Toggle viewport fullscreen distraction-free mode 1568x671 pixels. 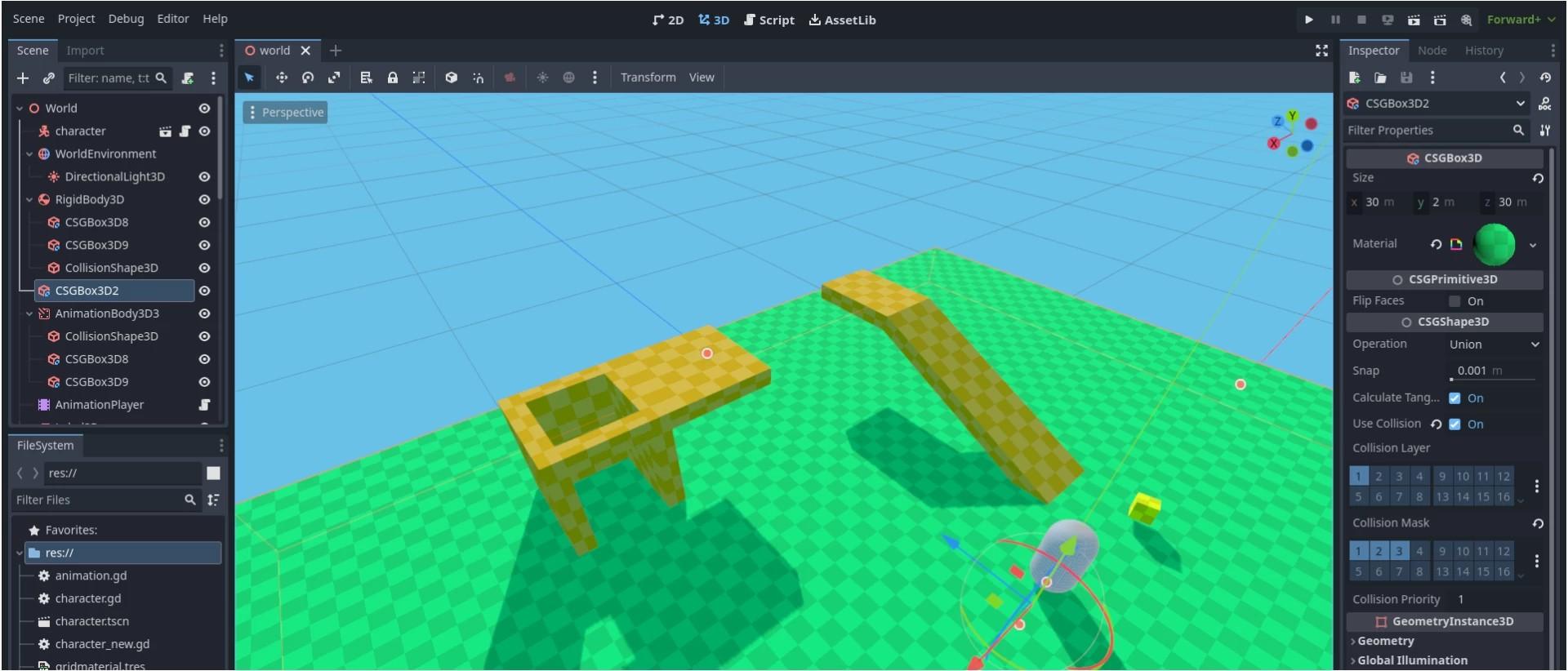pos(1321,51)
